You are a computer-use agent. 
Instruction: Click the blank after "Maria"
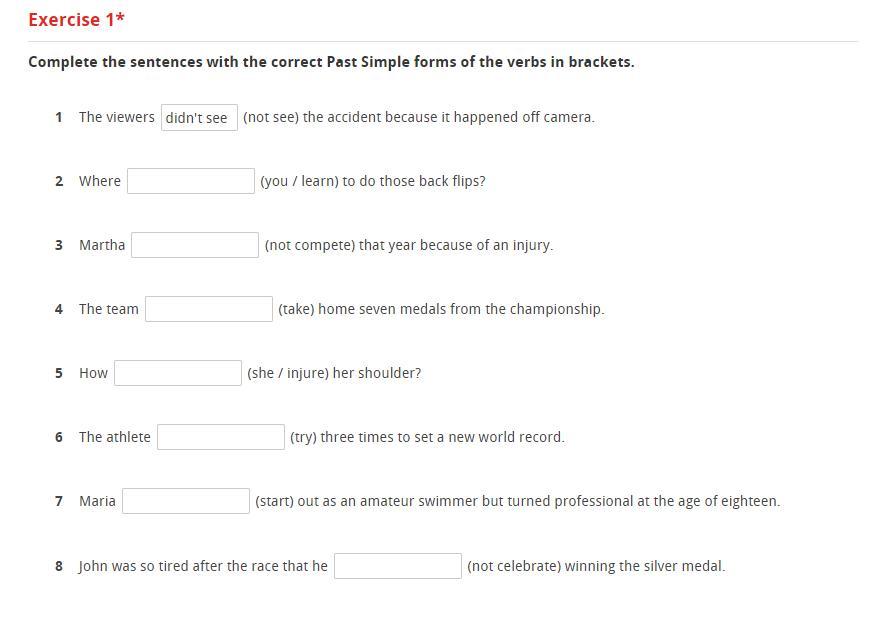point(186,501)
